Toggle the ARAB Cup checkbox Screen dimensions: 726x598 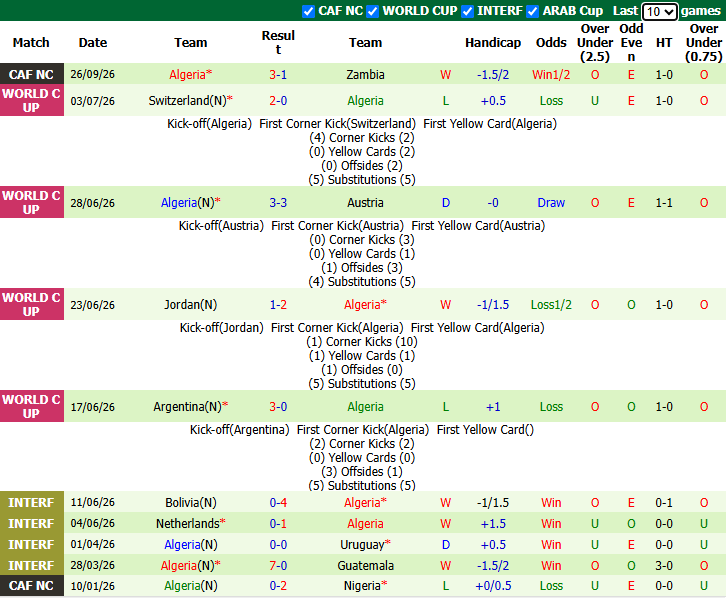[x=533, y=11]
